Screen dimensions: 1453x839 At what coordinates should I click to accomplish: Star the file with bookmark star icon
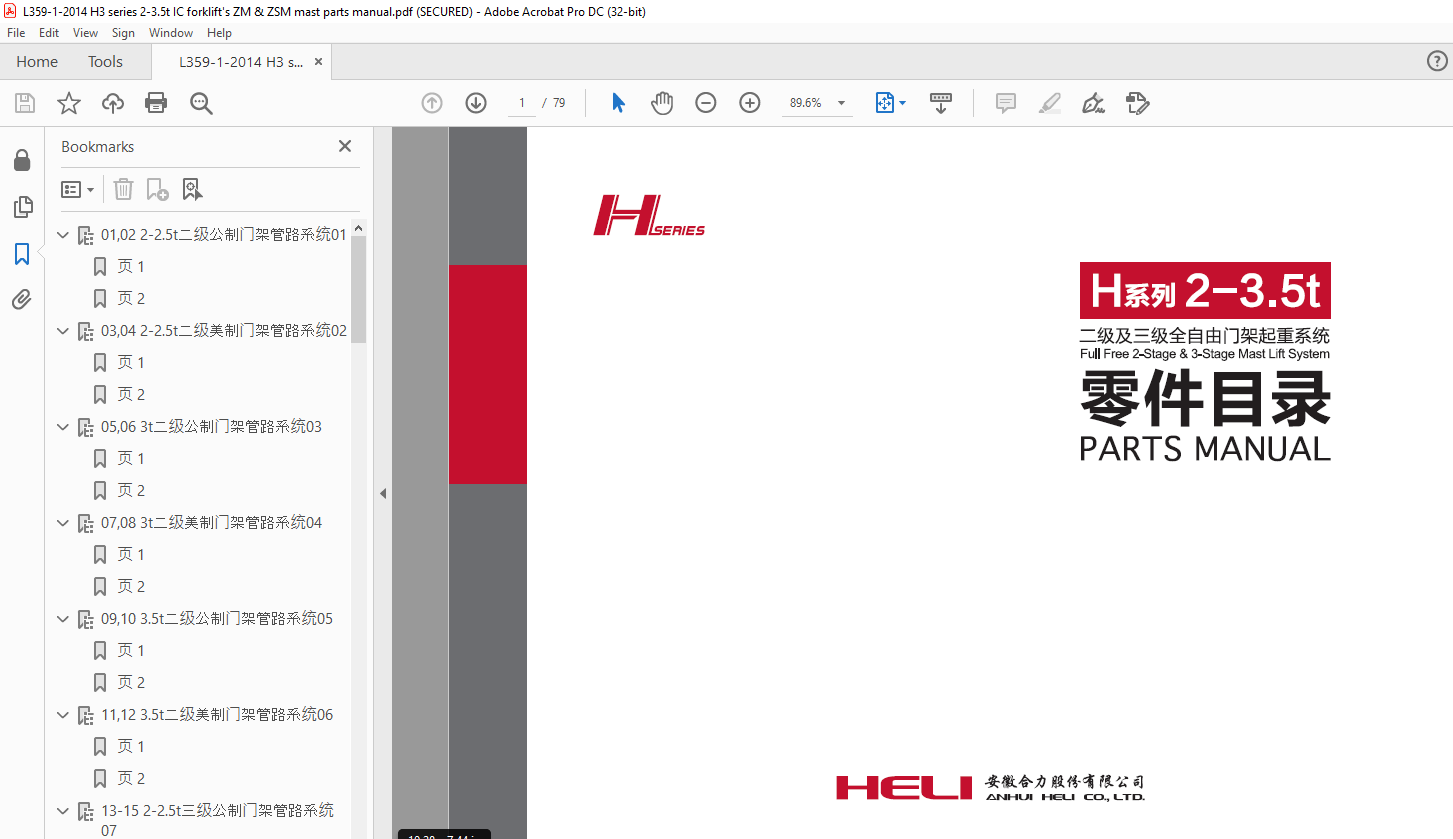point(69,103)
